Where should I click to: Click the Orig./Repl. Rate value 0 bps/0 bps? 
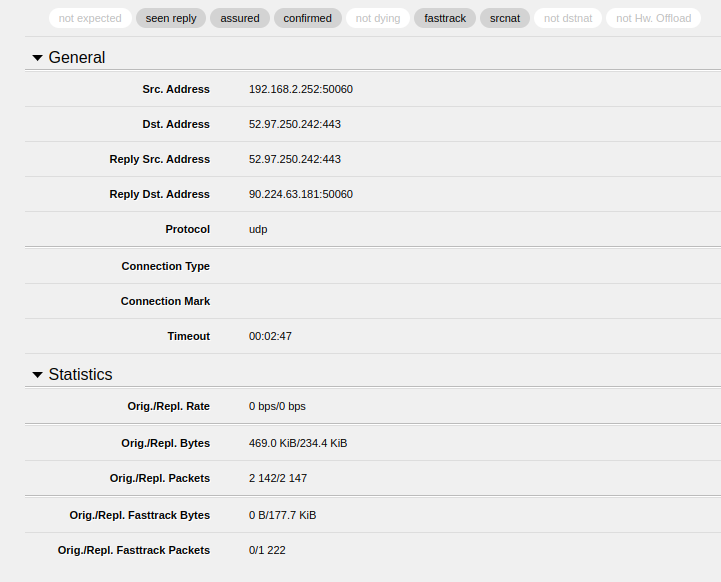[277, 406]
